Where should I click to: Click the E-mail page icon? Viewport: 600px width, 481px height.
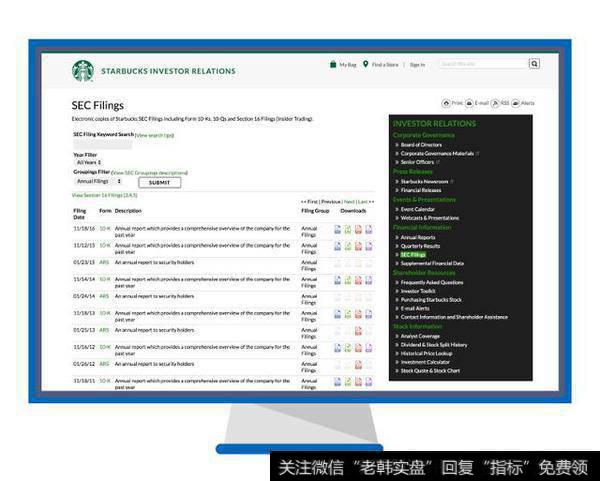[x=469, y=103]
